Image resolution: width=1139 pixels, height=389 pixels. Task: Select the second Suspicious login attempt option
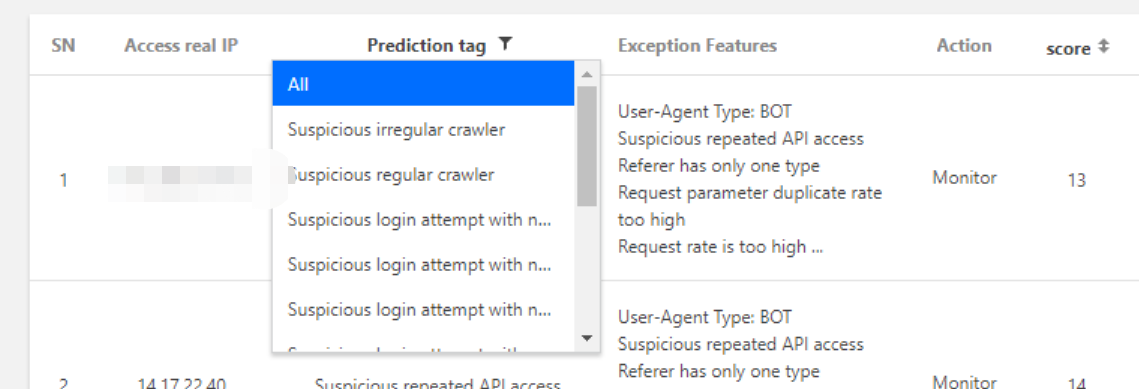point(423,265)
